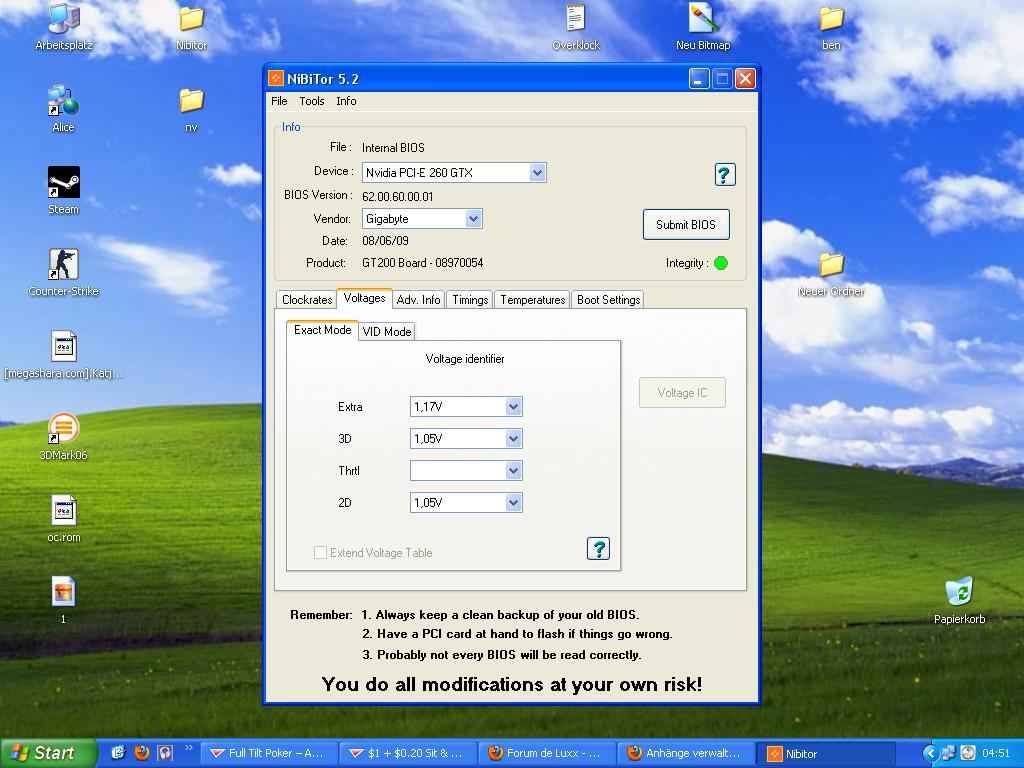Screen dimensions: 1024x768
Task: Open the Info menu
Action: (x=346, y=101)
